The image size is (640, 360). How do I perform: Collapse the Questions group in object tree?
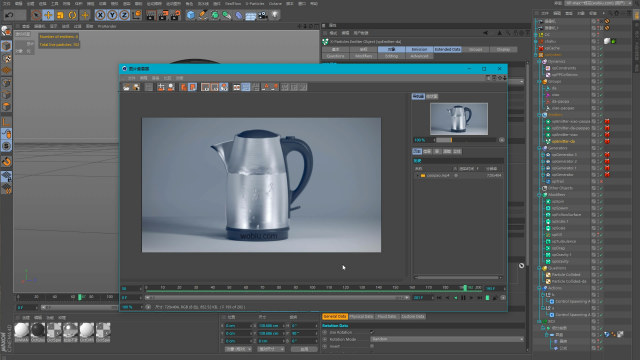[x=540, y=268]
